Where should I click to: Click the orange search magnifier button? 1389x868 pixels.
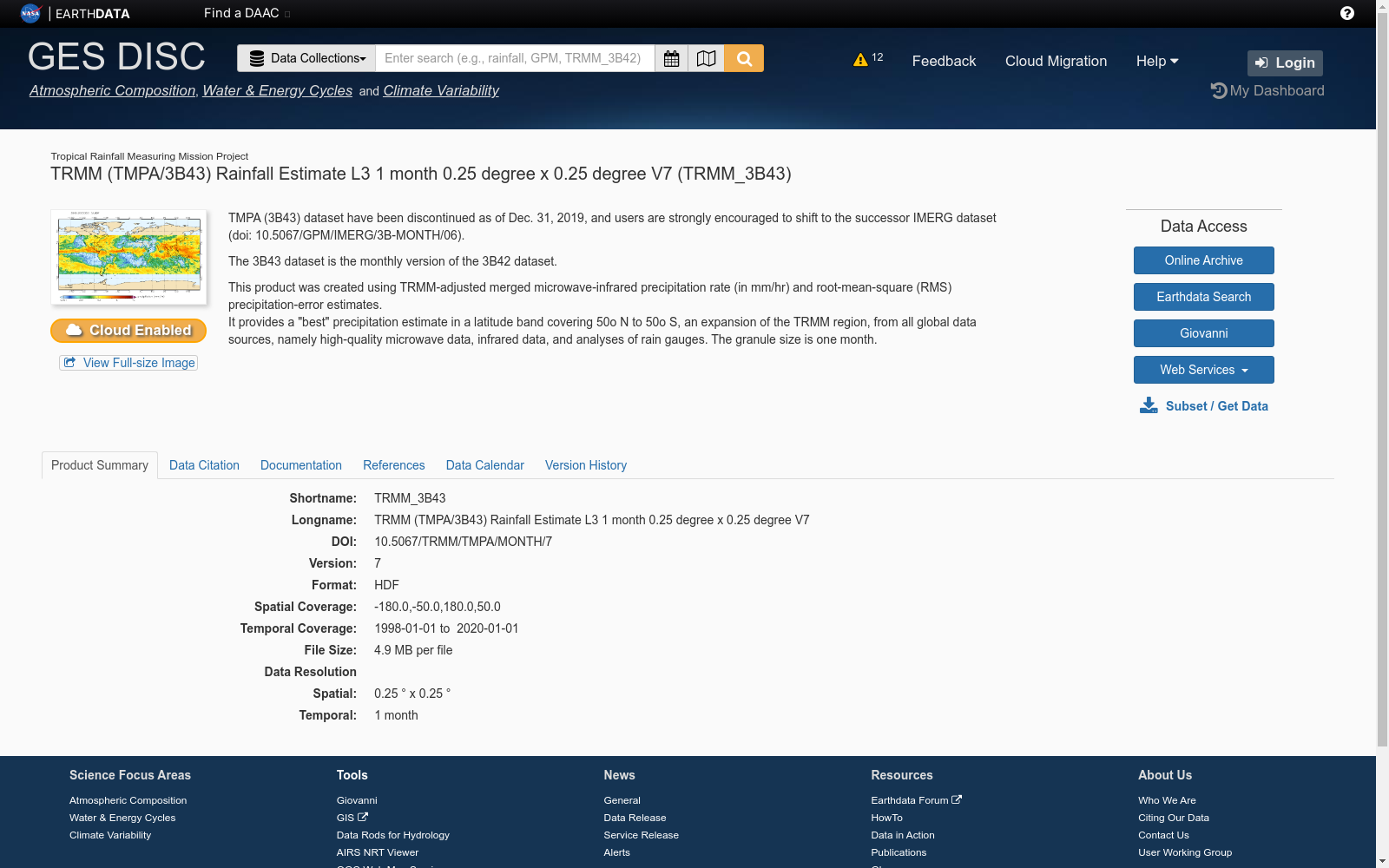click(x=744, y=58)
